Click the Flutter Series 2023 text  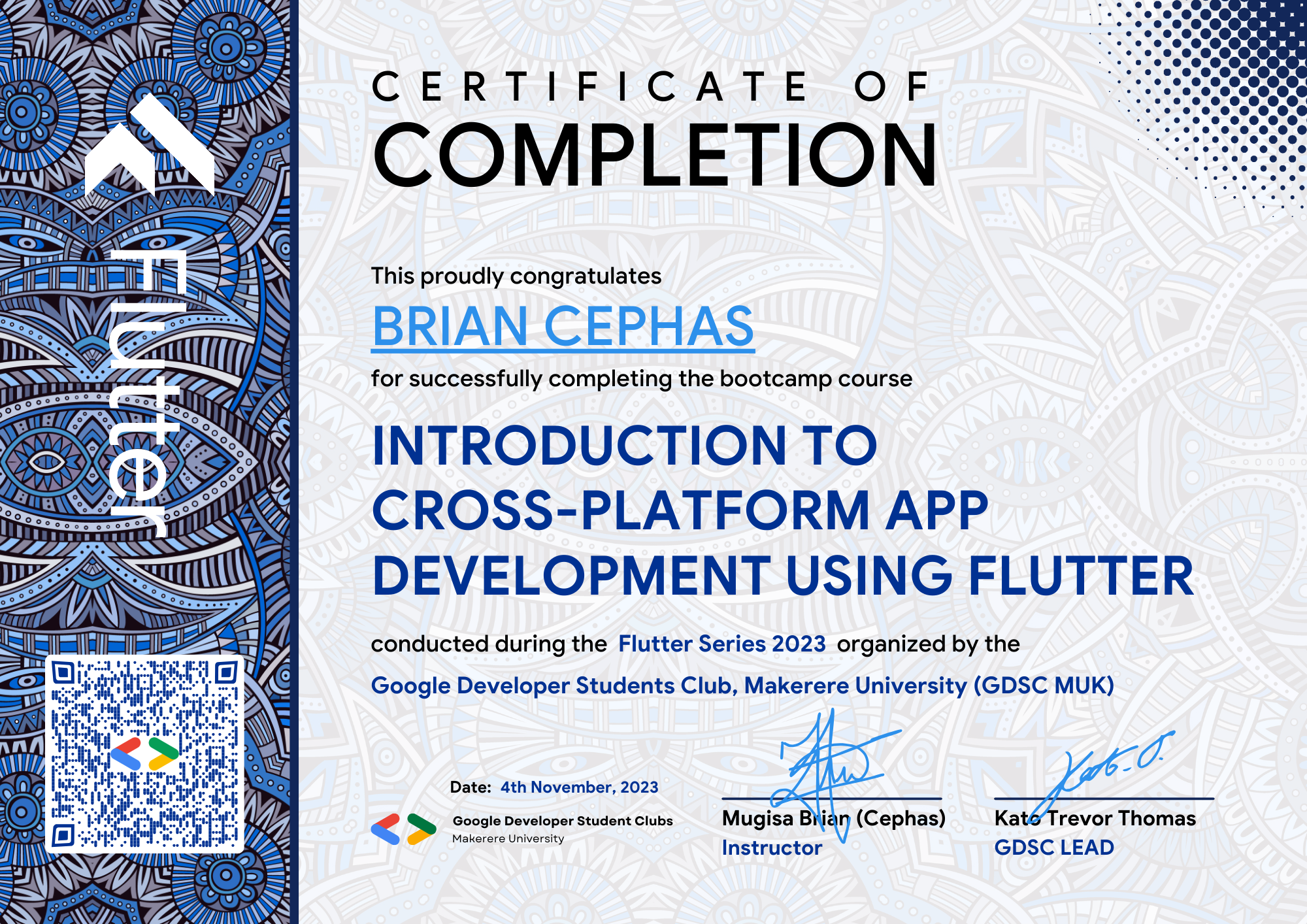(721, 644)
